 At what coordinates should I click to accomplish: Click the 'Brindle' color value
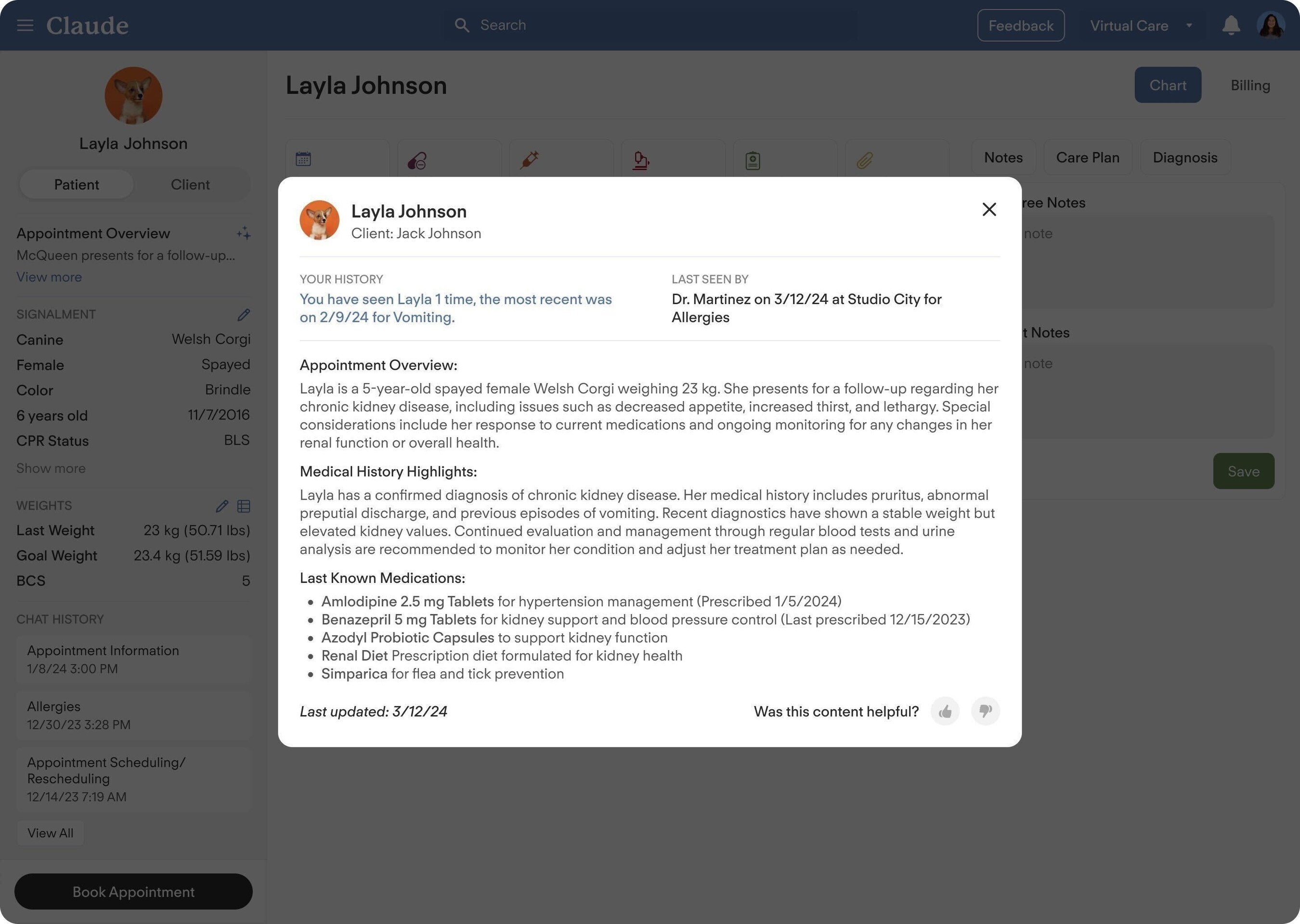228,390
